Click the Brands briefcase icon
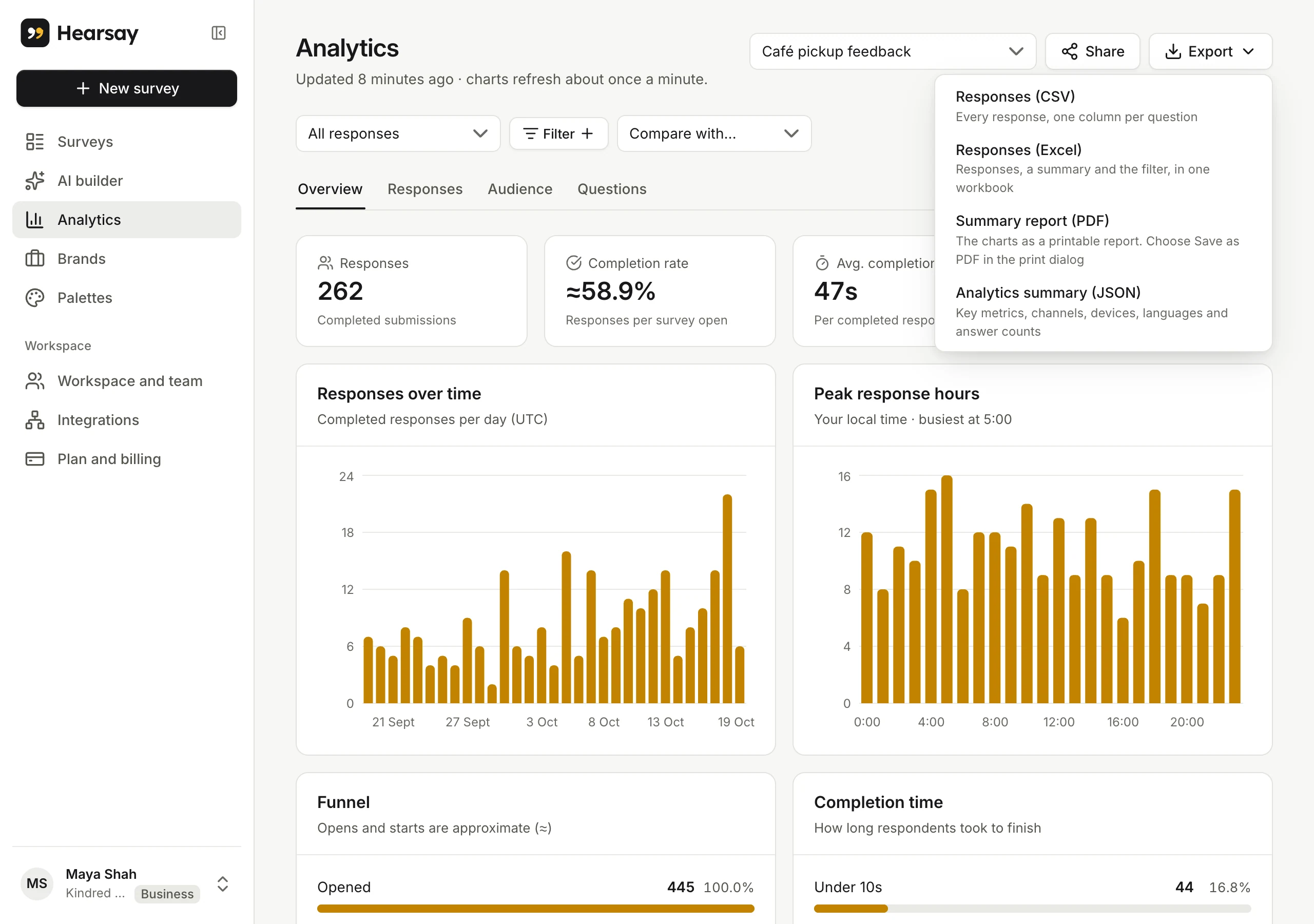The height and width of the screenshot is (924, 1314). (35, 259)
